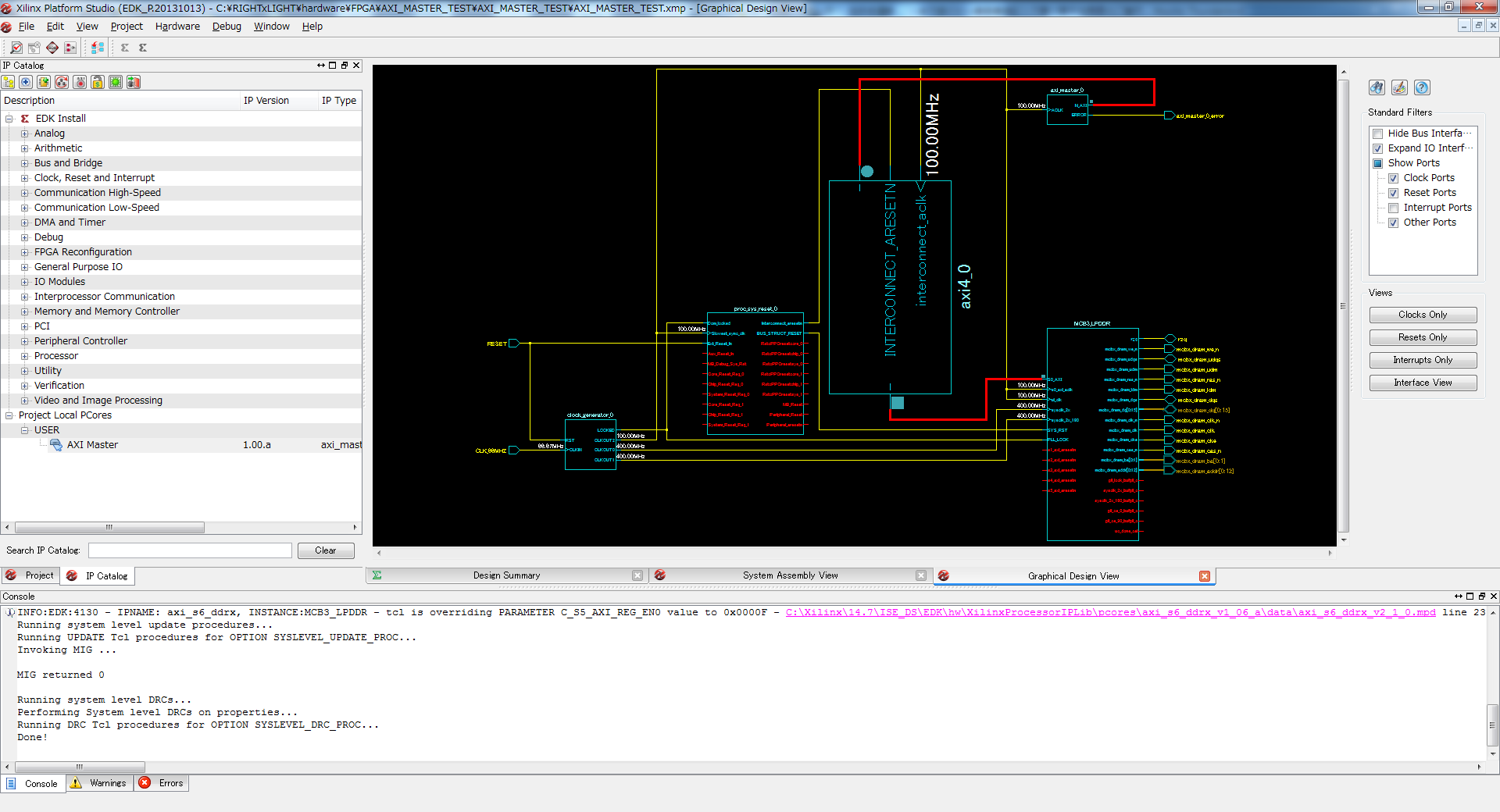1500x812 pixels.
Task: Click the green starburst icon in IP Catalog
Action: point(116,82)
